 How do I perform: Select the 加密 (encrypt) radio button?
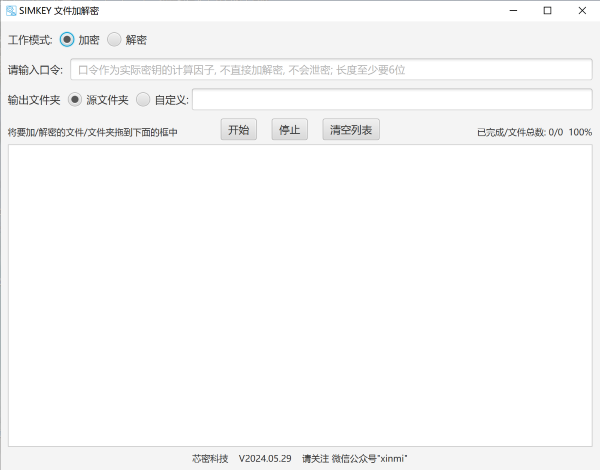67,39
